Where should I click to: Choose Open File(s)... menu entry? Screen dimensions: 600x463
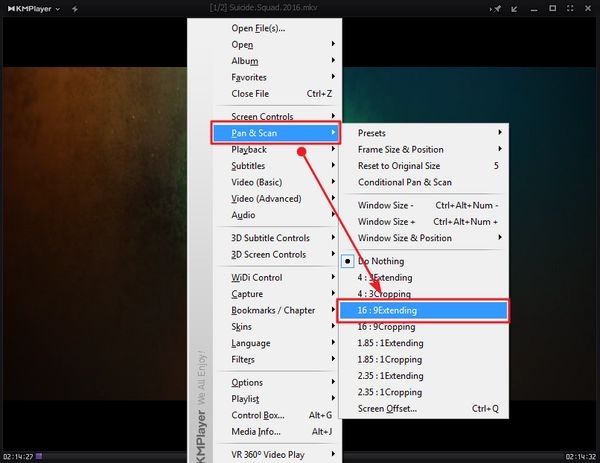tap(276, 28)
